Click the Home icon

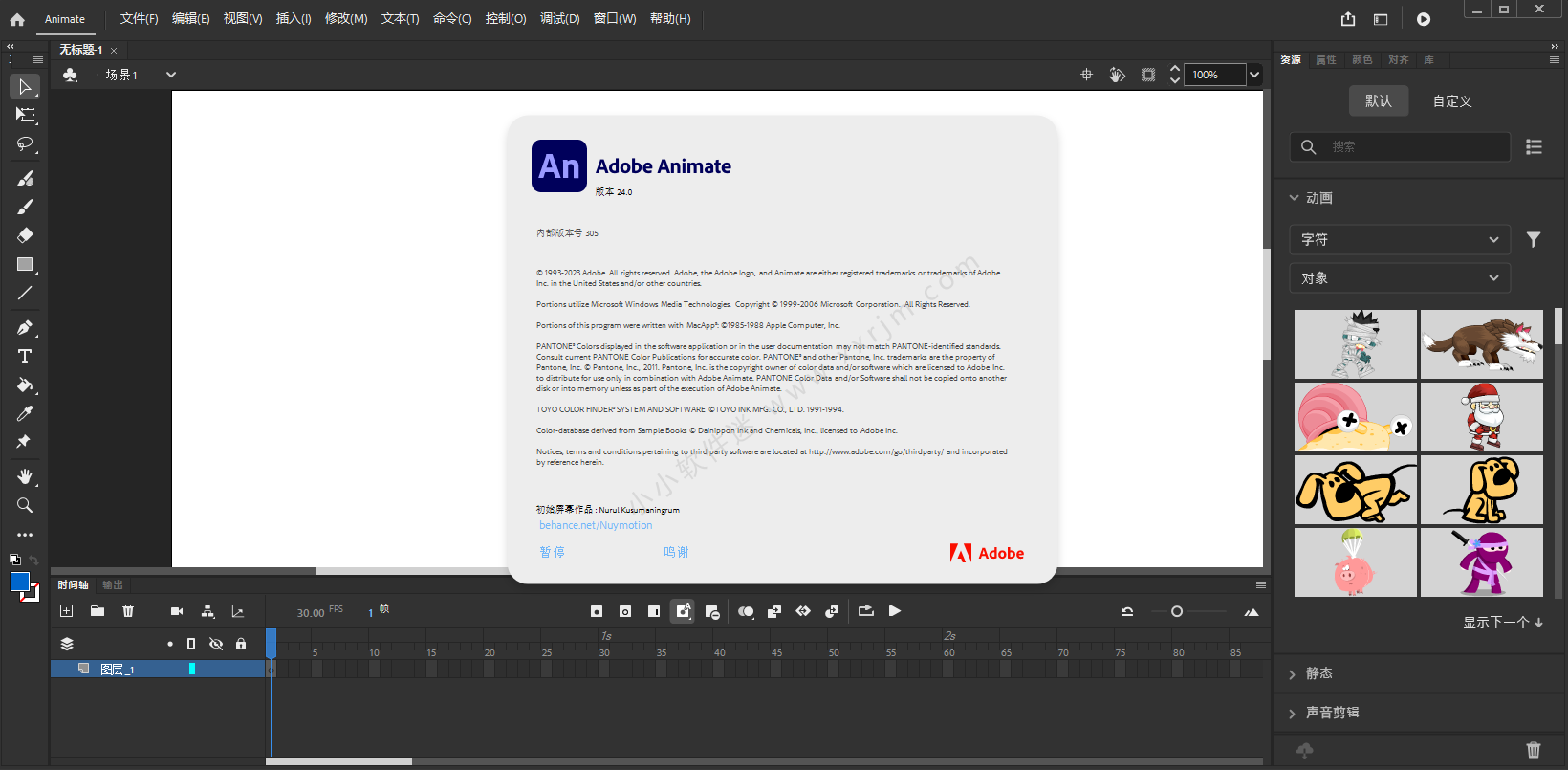[x=17, y=19]
